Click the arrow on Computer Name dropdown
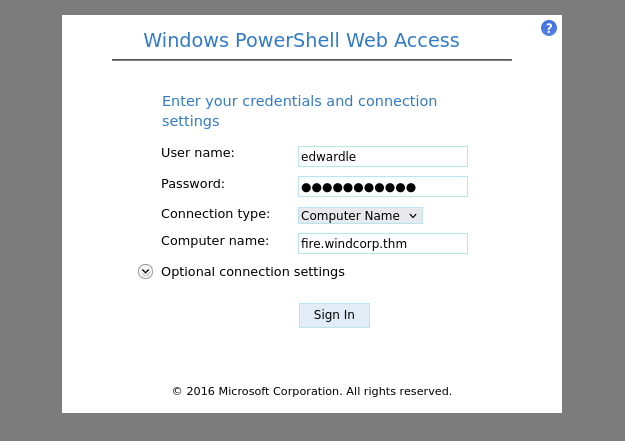The width and height of the screenshot is (625, 441). 413,215
